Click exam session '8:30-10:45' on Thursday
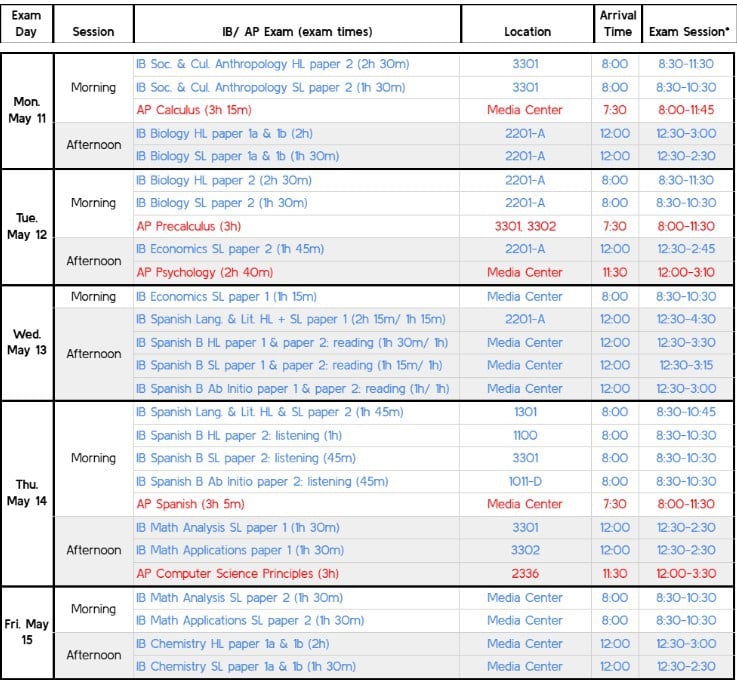This screenshot has width=737, height=682. pyautogui.click(x=686, y=412)
